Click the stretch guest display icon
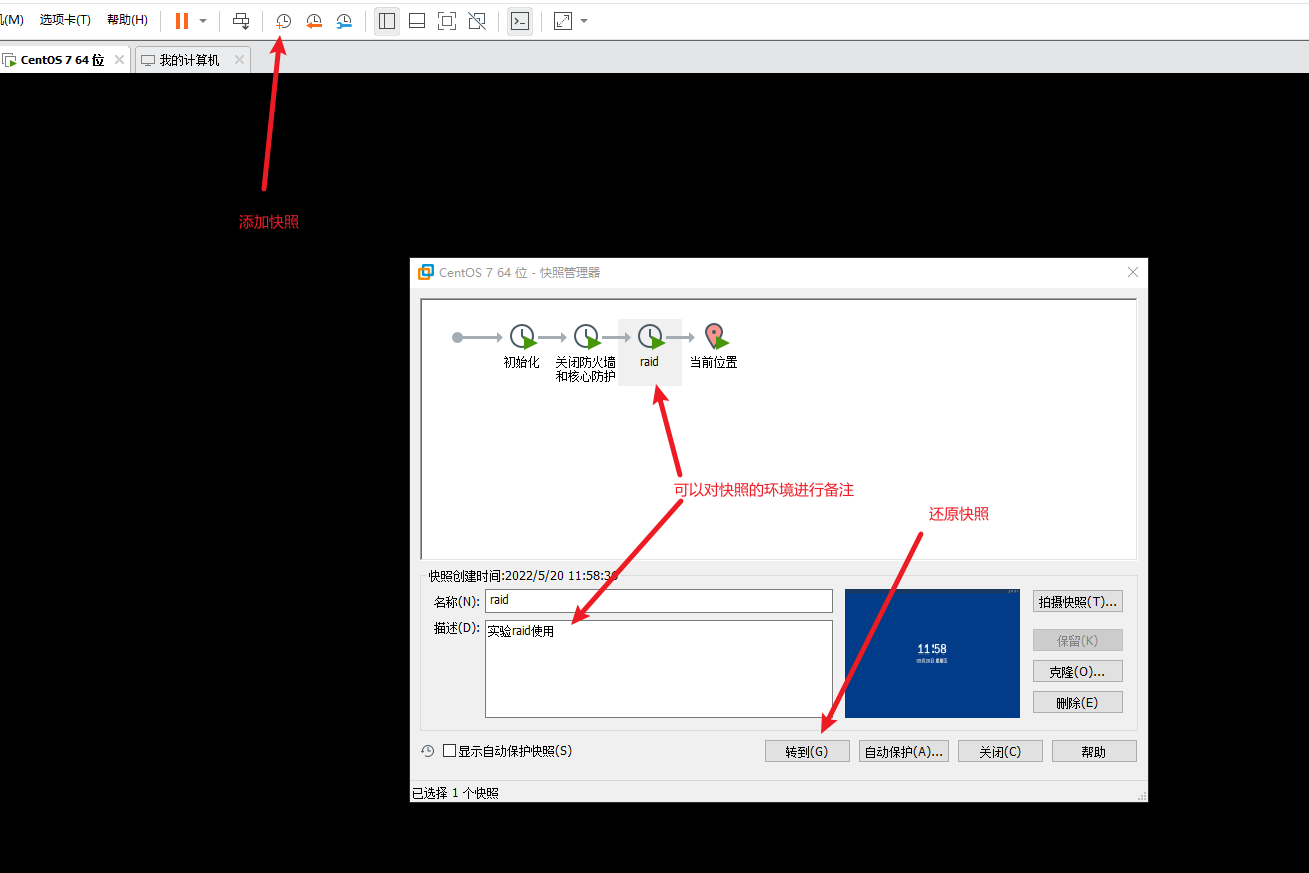 click(x=563, y=21)
